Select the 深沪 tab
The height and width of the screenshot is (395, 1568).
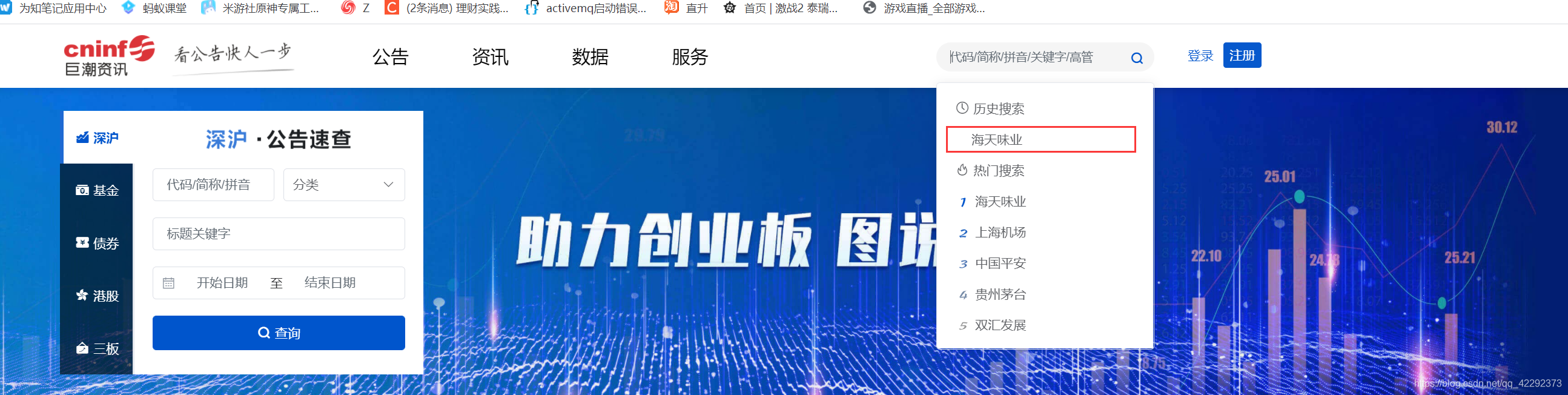tap(97, 138)
